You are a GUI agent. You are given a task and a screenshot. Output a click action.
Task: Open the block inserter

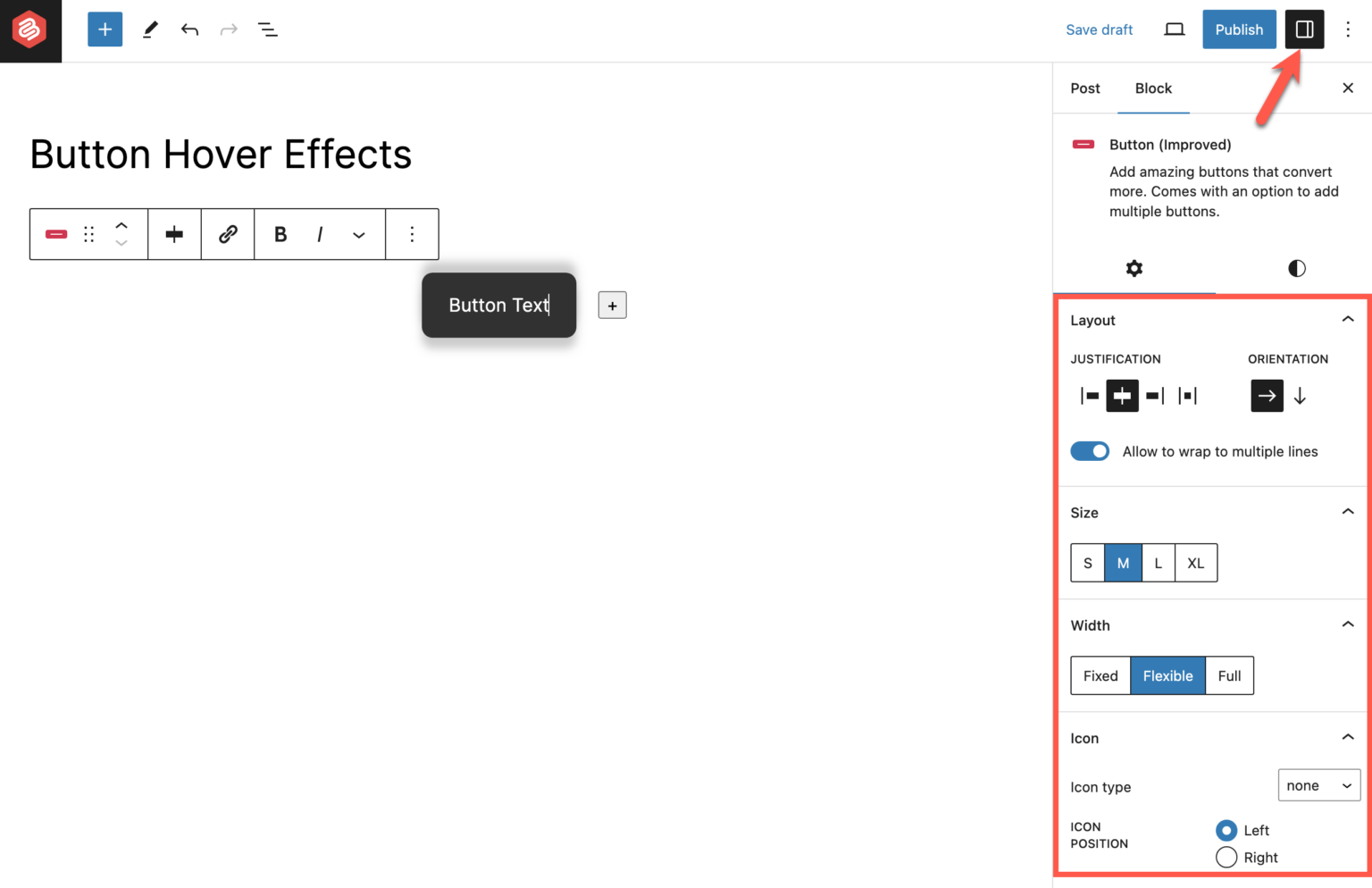click(x=105, y=29)
